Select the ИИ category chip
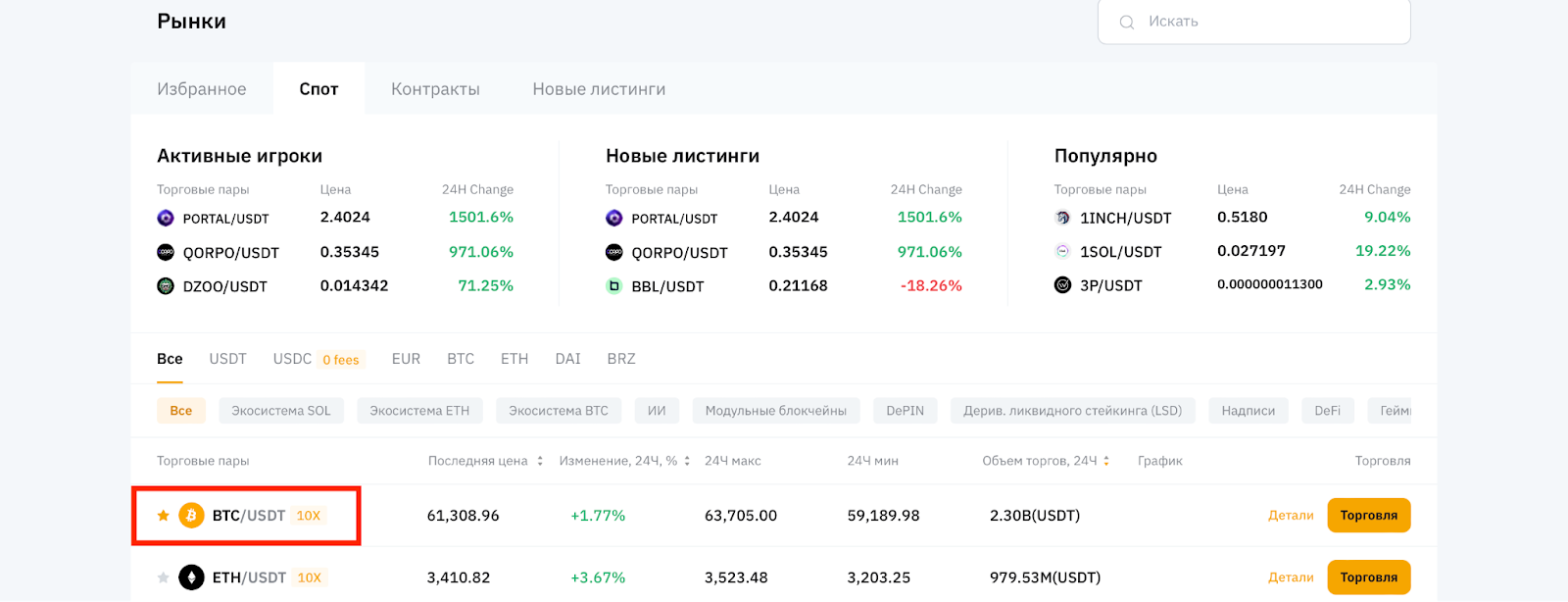Screen dimensions: 1568x602 click(657, 411)
